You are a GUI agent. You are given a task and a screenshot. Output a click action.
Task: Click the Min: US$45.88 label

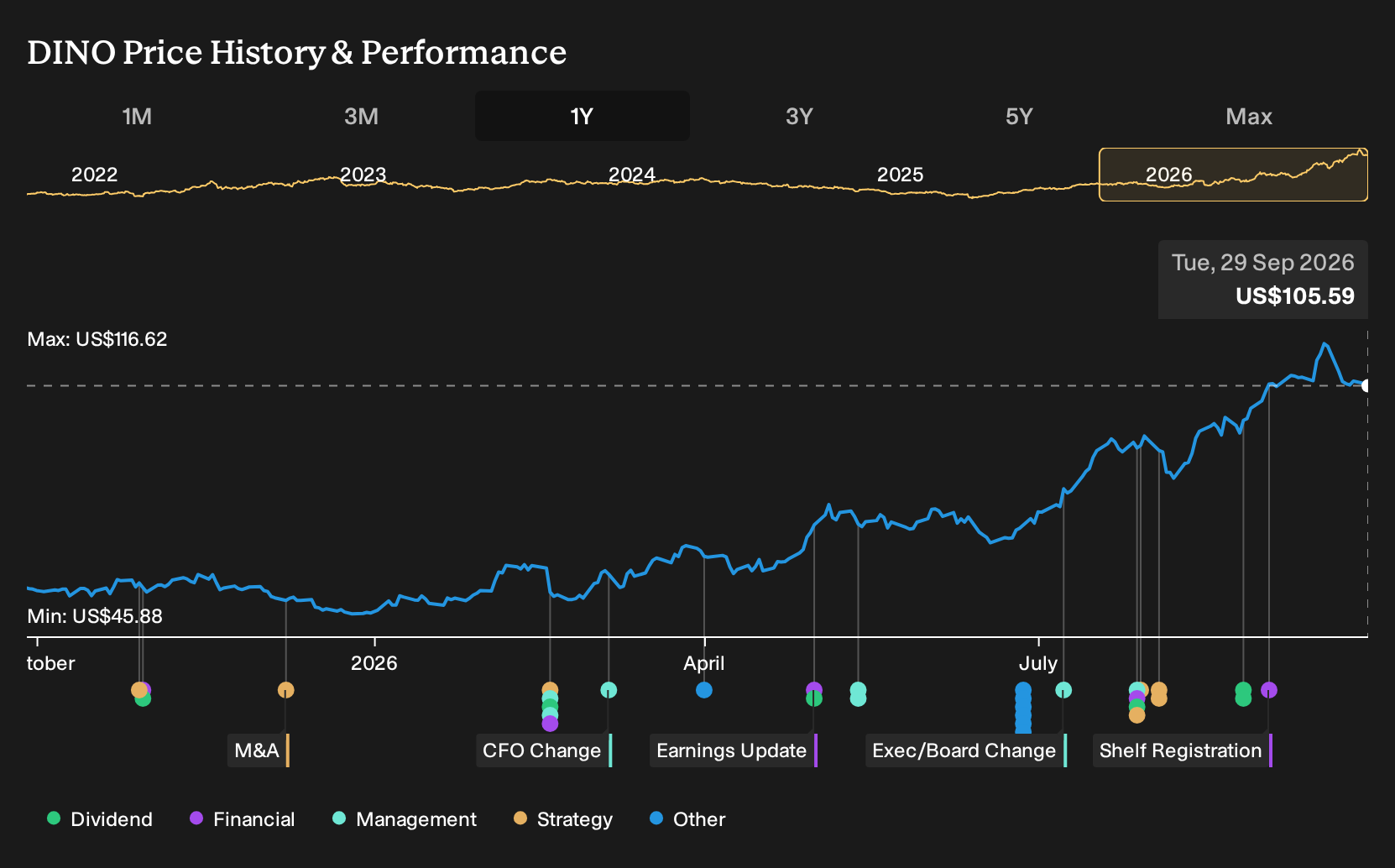95,616
